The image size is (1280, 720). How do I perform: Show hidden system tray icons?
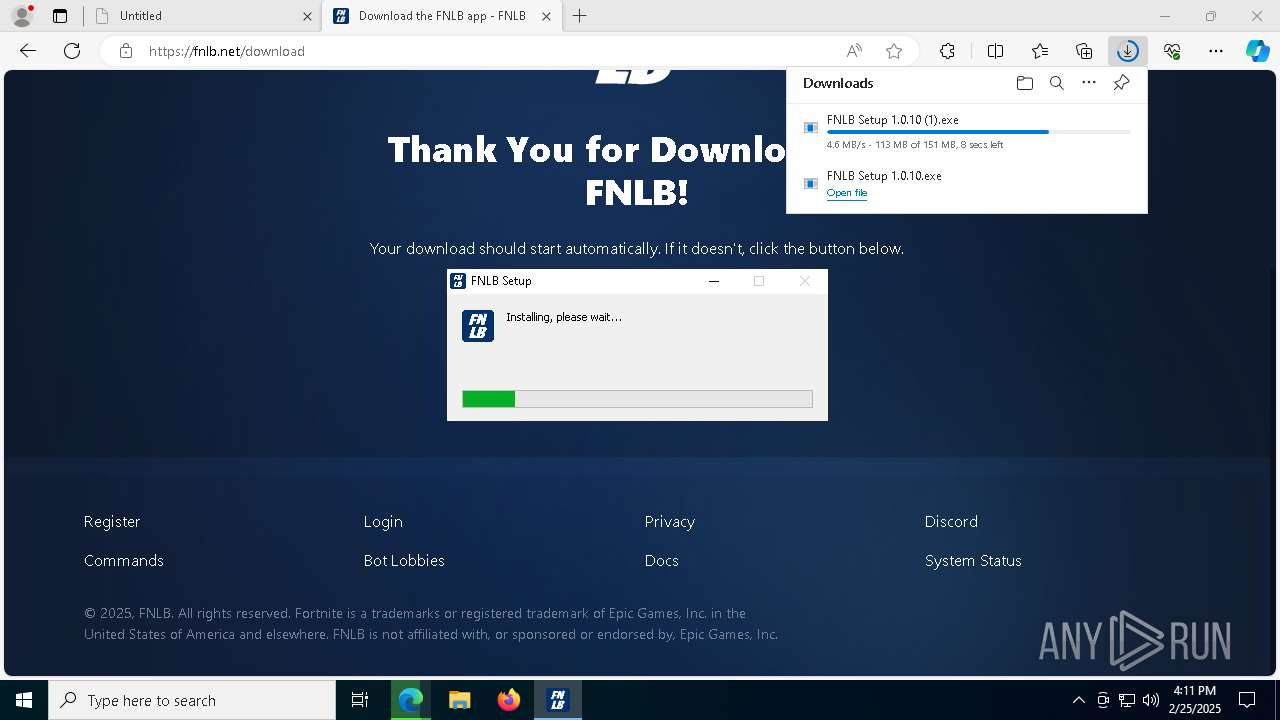1078,700
